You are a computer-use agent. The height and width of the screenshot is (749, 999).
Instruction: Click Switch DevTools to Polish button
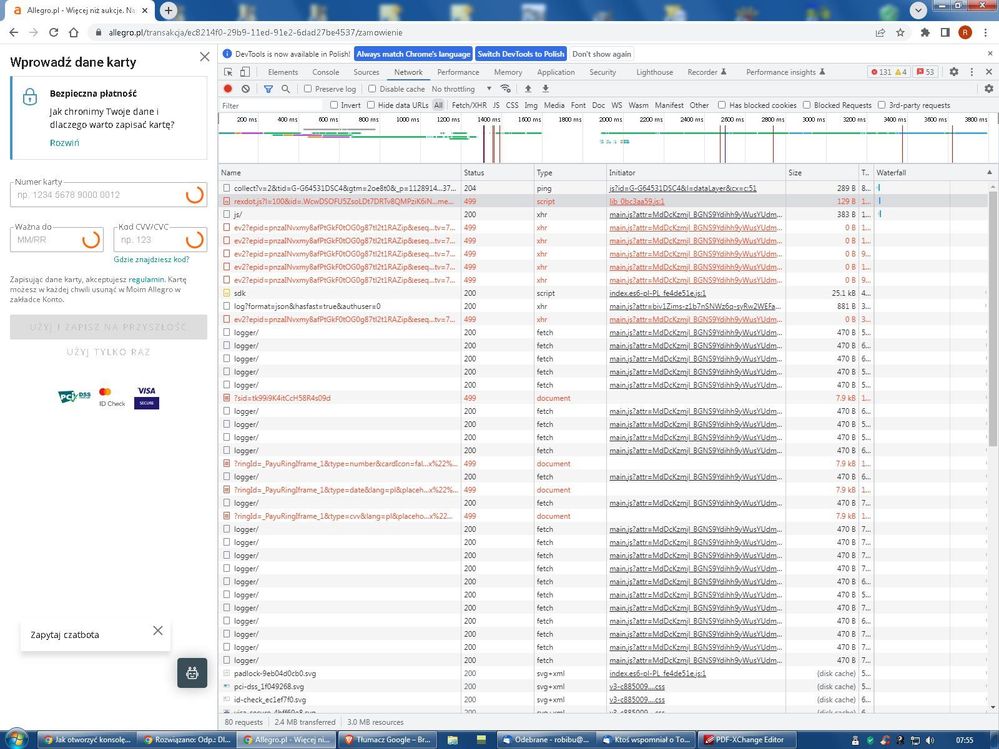click(521, 54)
